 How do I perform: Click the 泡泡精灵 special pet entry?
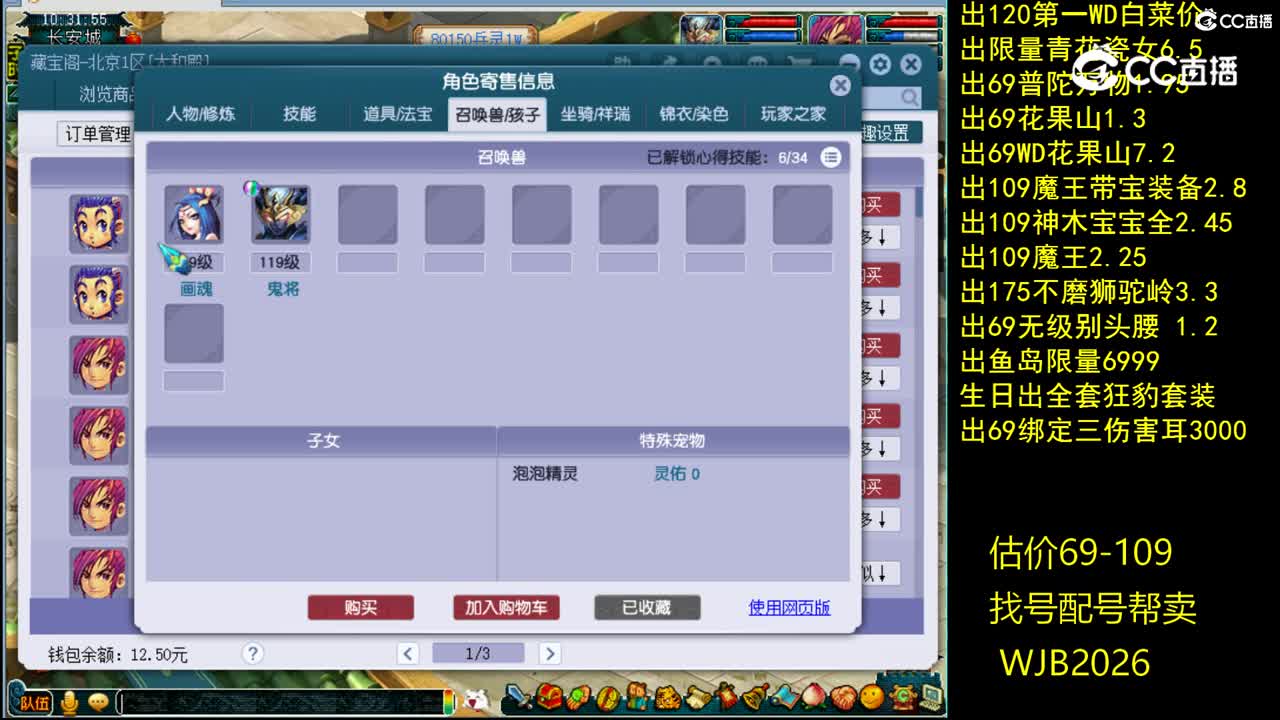545,474
